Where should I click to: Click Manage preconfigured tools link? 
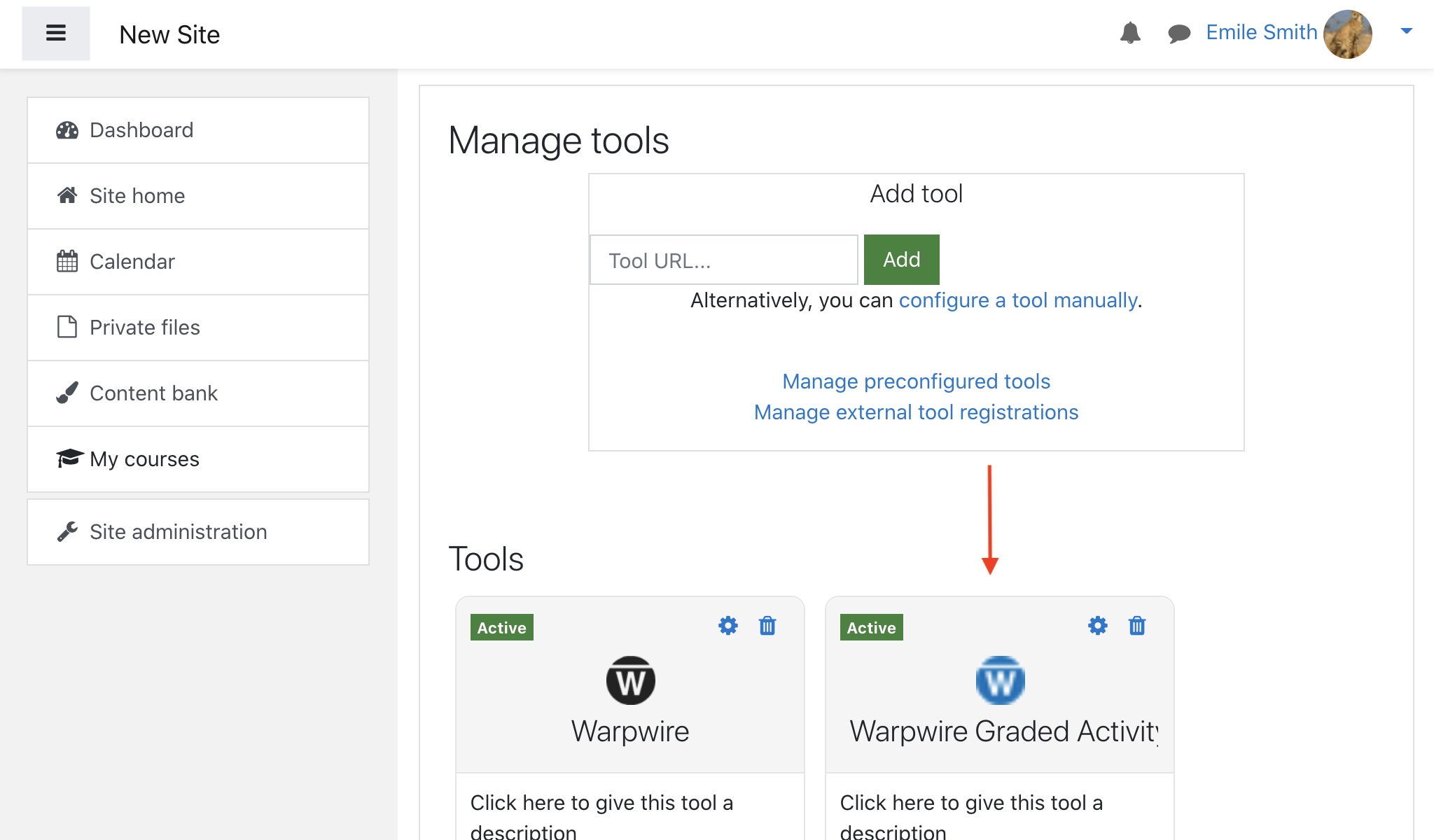(x=917, y=381)
